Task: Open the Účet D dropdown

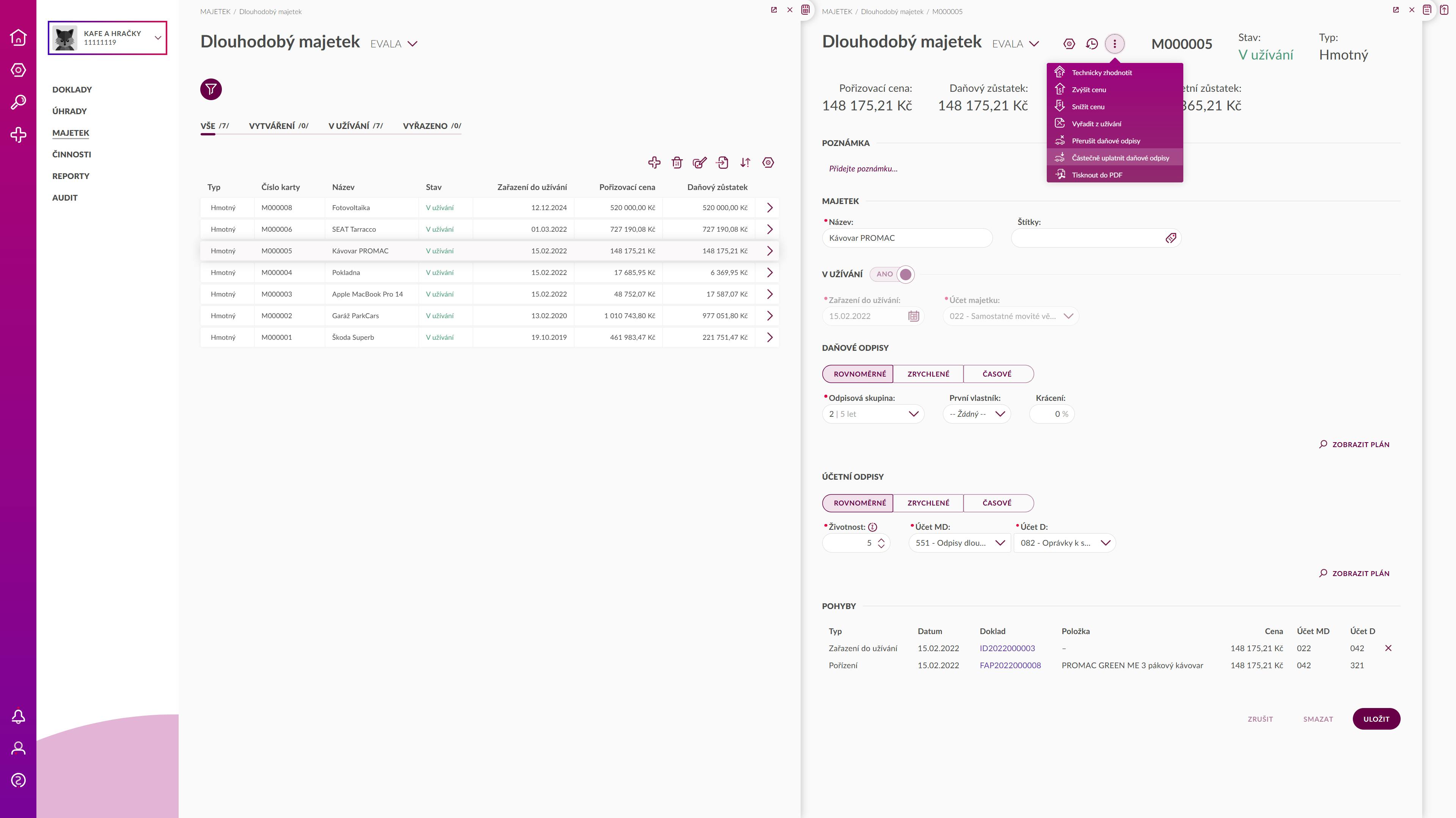Action: [x=1065, y=543]
